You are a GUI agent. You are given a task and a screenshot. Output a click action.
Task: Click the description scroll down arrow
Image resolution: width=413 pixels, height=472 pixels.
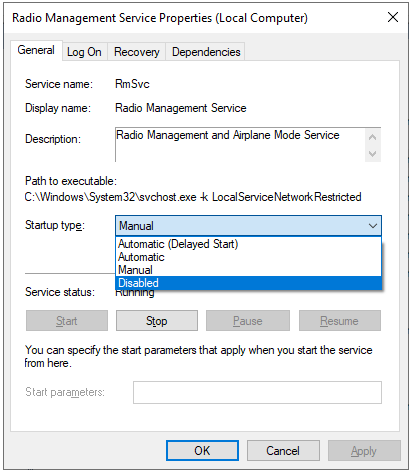[x=373, y=154]
